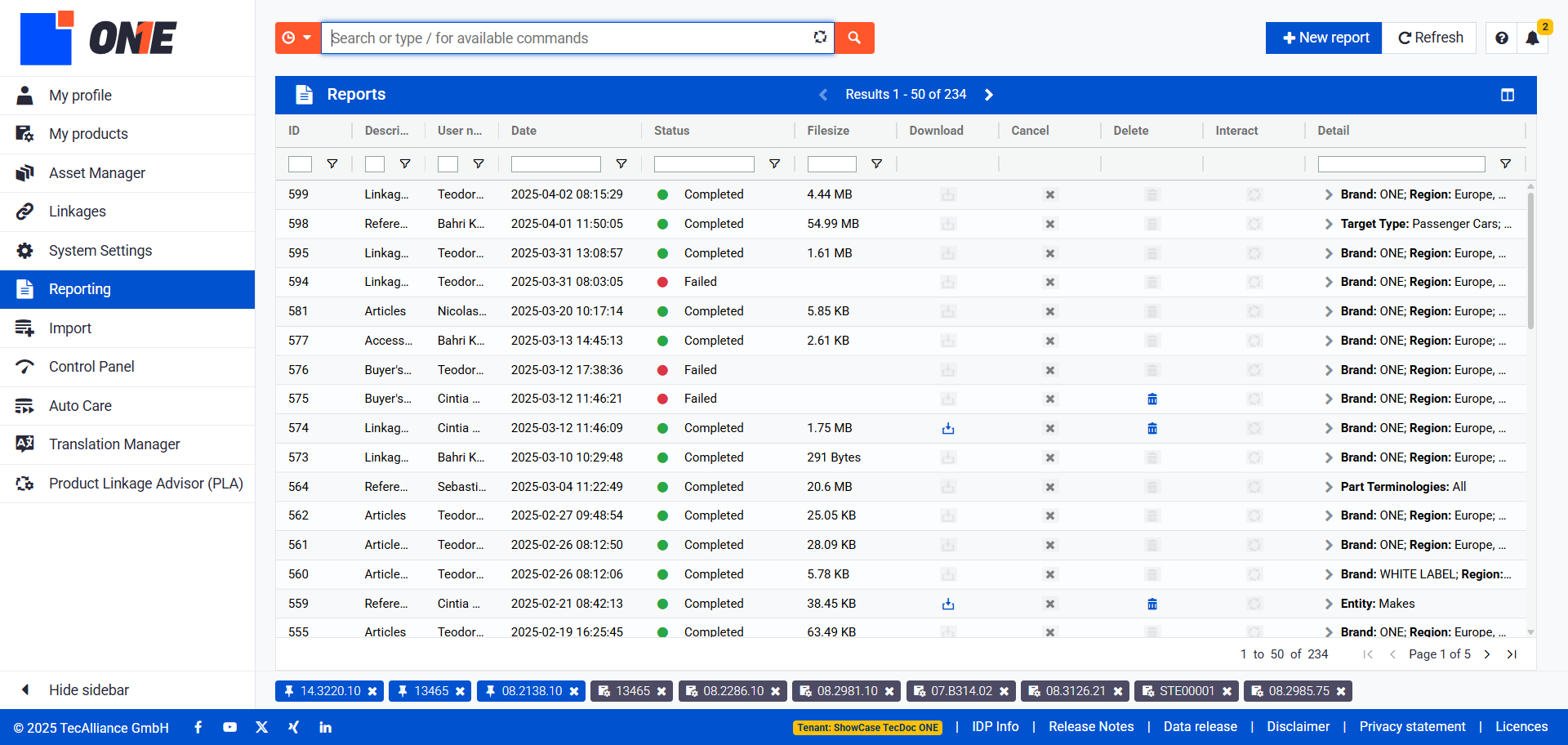
Task: Open Translation Manager in sidebar
Action: click(x=127, y=444)
